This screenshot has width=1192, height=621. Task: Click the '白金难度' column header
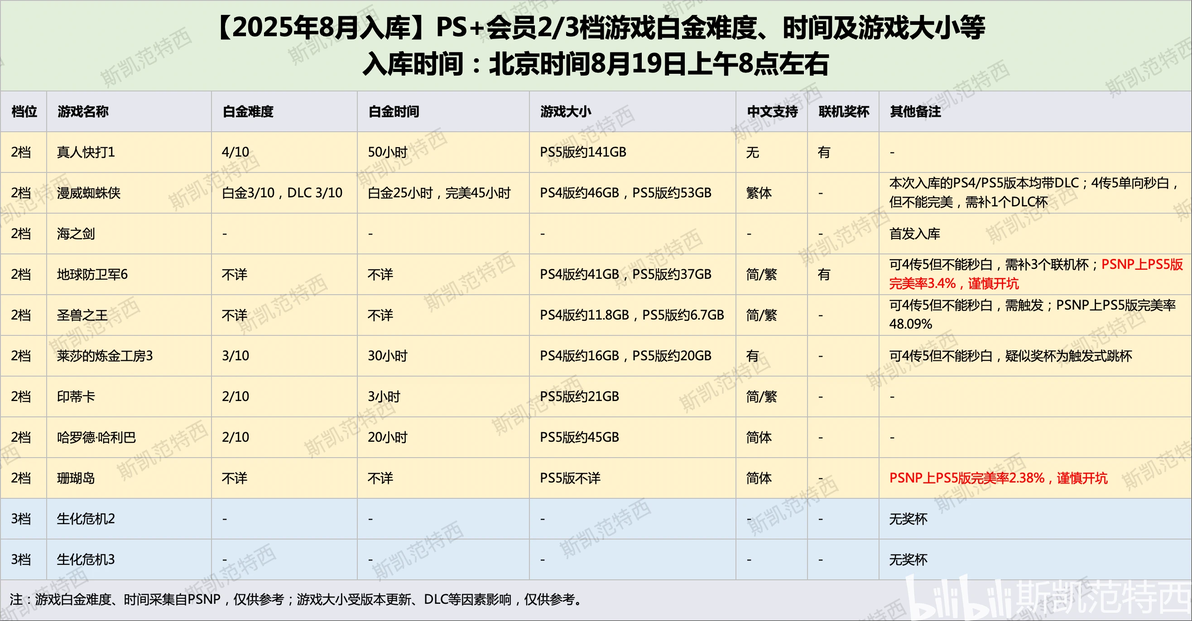tap(248, 112)
